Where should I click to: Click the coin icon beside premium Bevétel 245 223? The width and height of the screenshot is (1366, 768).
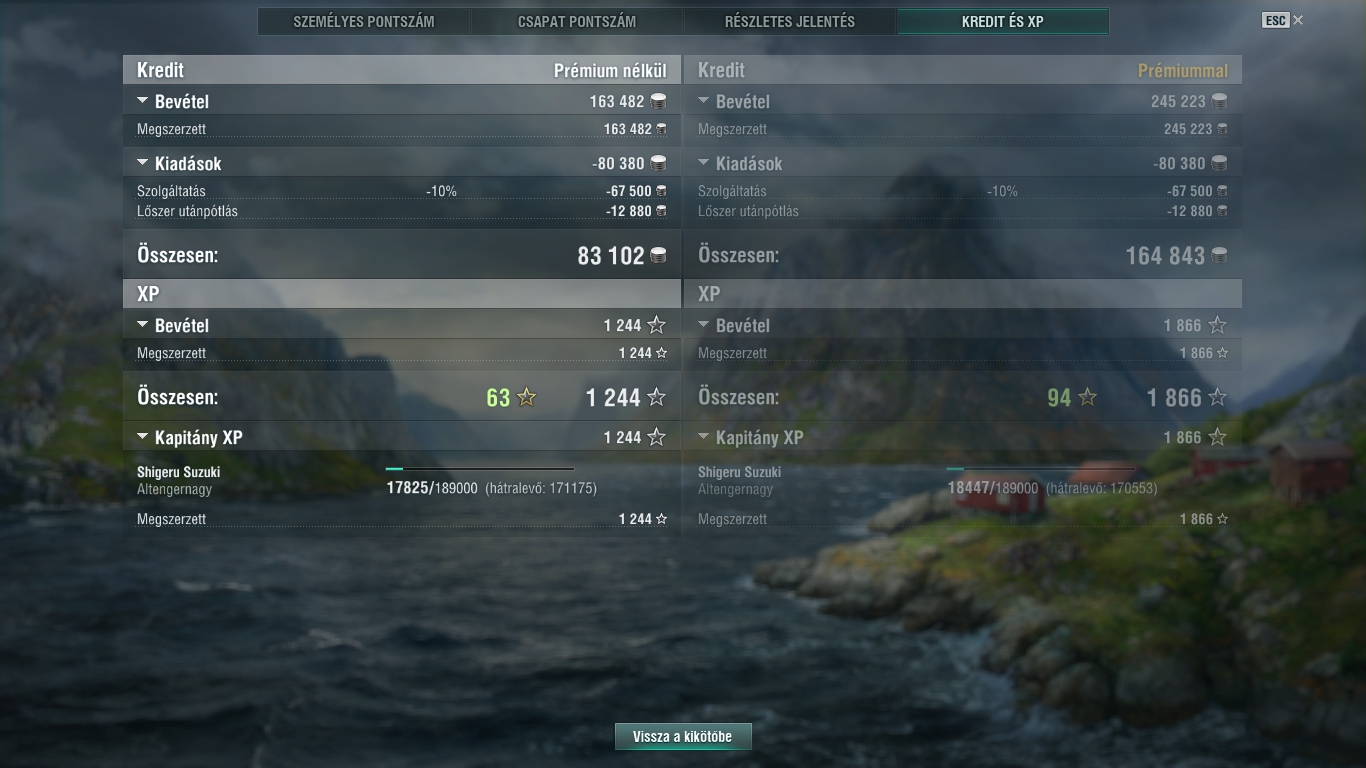click(x=1219, y=101)
